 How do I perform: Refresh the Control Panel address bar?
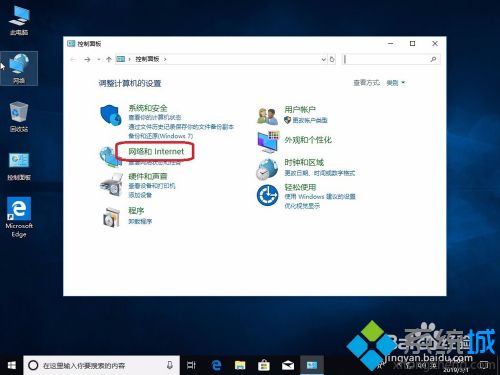332,59
